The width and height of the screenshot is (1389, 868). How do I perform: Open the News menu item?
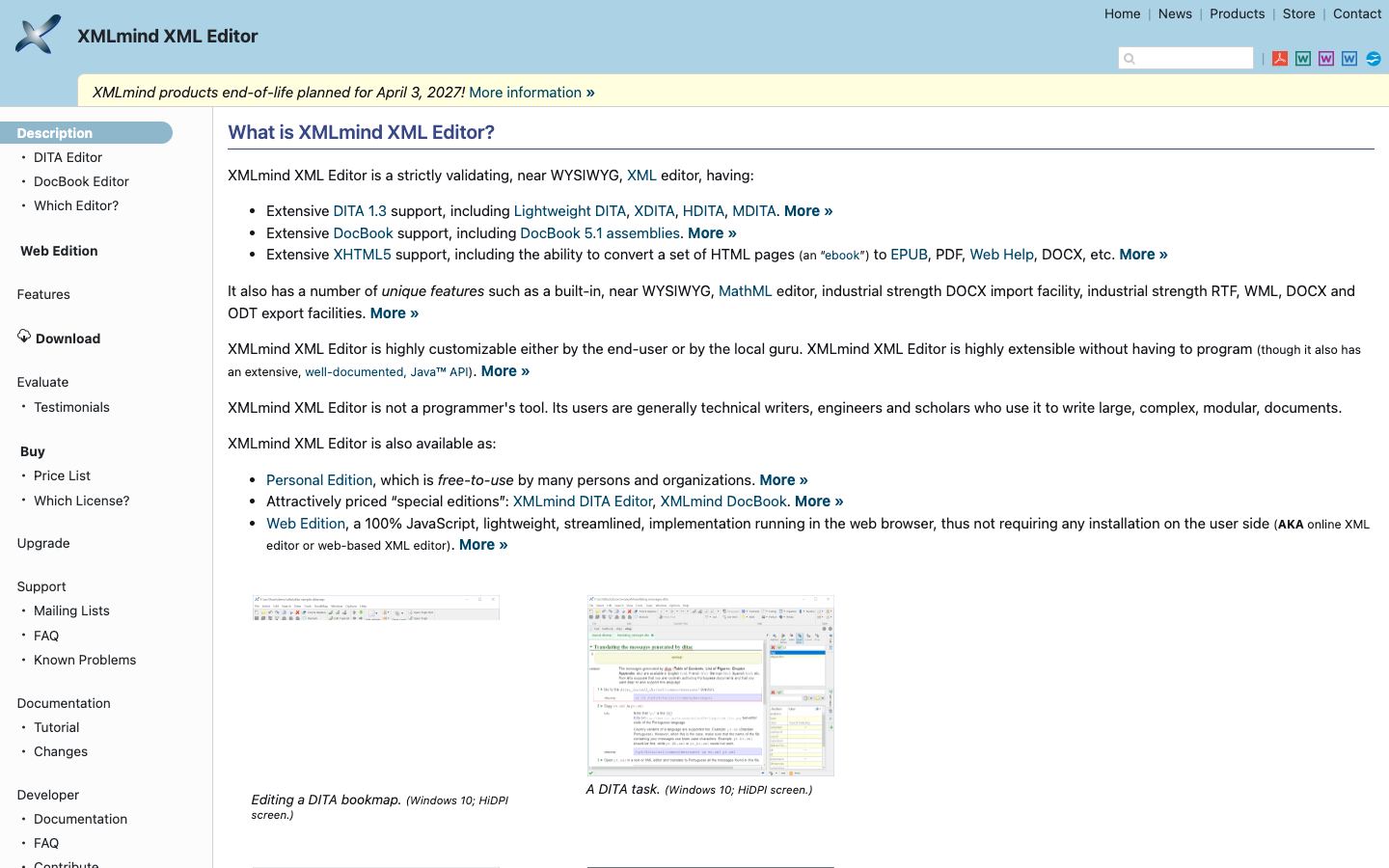tap(1175, 14)
